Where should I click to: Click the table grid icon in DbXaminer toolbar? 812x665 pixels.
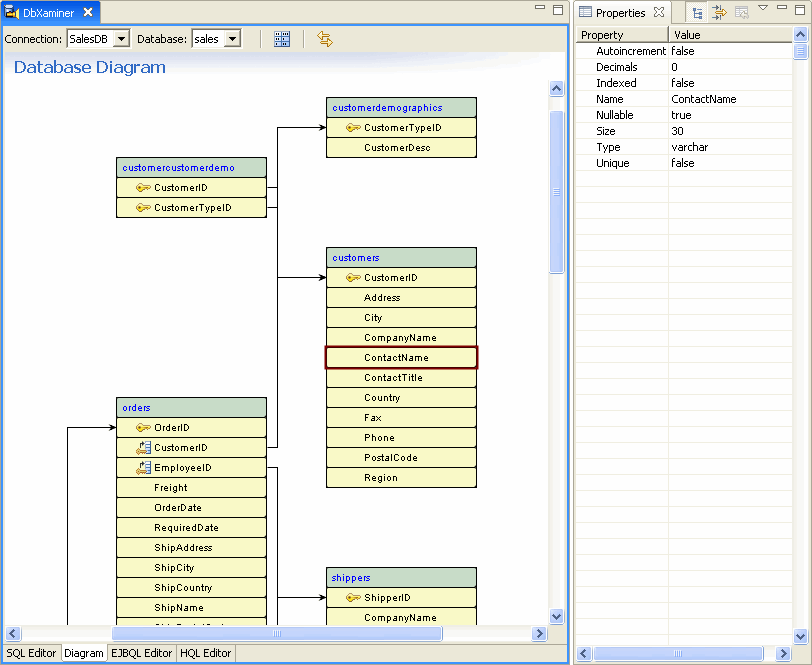[281, 38]
